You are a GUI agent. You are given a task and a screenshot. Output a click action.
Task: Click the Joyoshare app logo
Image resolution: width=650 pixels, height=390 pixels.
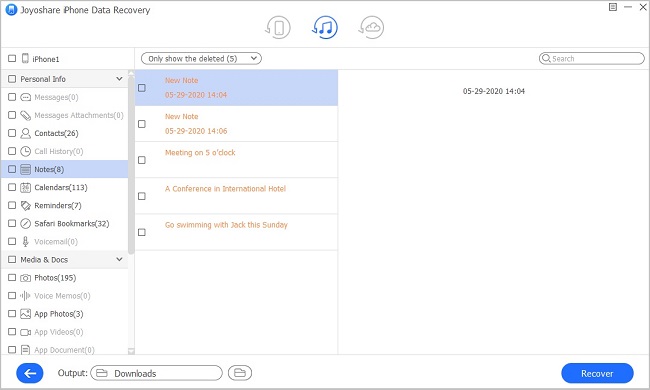pos(11,10)
